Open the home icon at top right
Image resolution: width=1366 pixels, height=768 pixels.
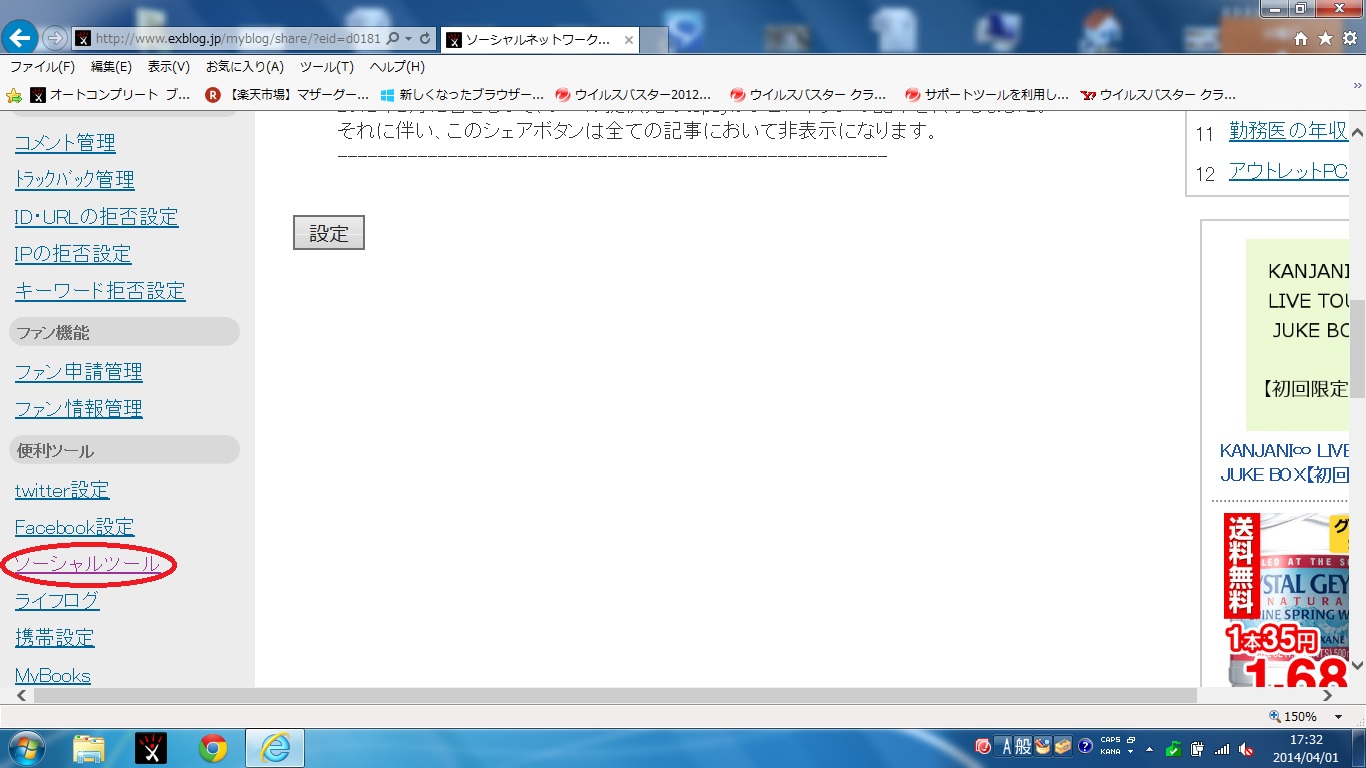click(x=1301, y=39)
